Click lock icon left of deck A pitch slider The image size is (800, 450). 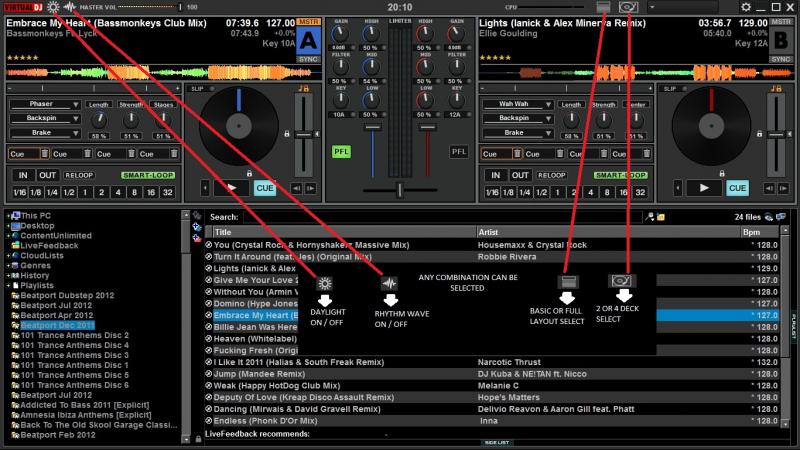287,134
